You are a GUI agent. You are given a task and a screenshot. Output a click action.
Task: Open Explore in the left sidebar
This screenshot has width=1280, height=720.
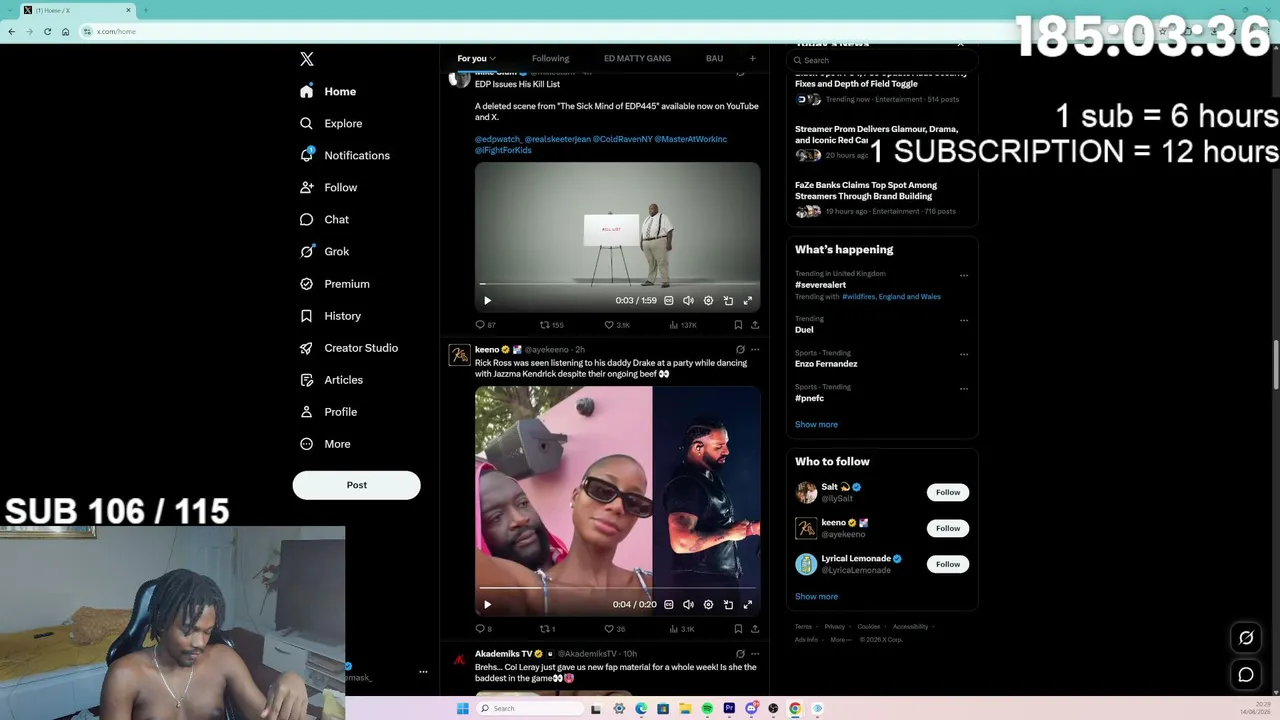tap(331, 123)
